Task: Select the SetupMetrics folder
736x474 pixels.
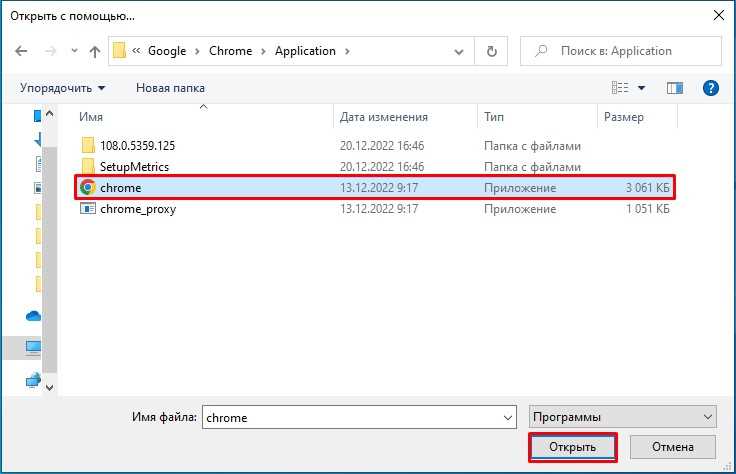Action: pyautogui.click(x=376, y=167)
